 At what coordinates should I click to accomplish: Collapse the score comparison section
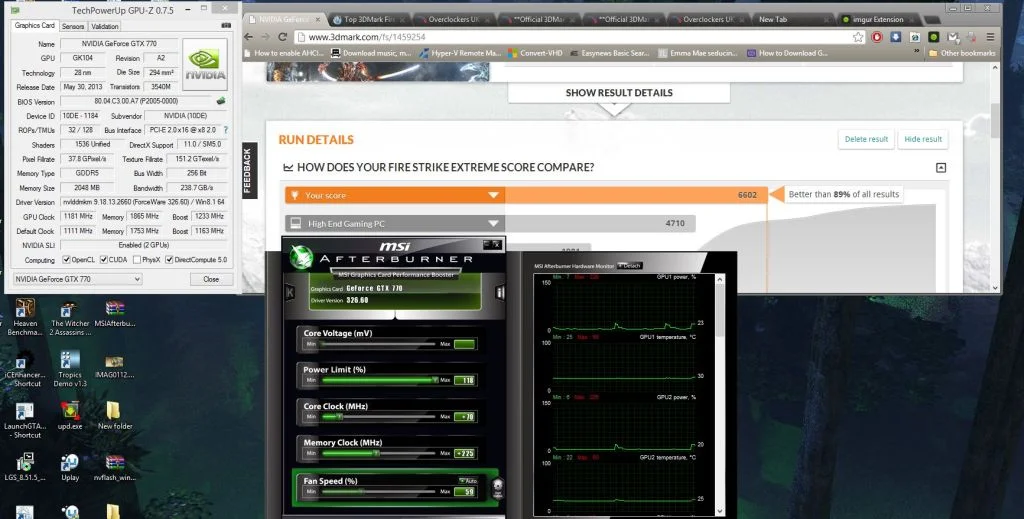[940, 168]
